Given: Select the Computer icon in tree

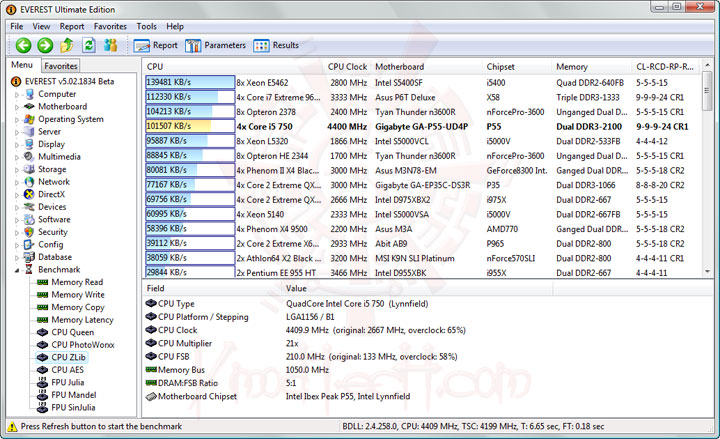Looking at the screenshot, I should 29,94.
